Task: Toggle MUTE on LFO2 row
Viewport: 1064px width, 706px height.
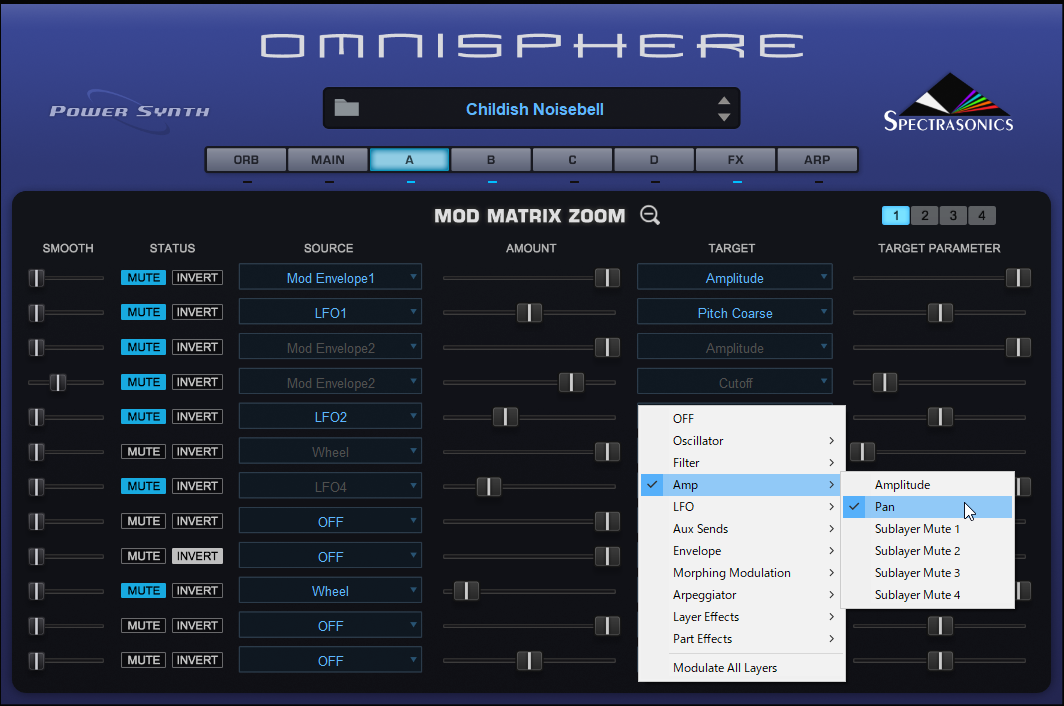Action: click(x=143, y=417)
